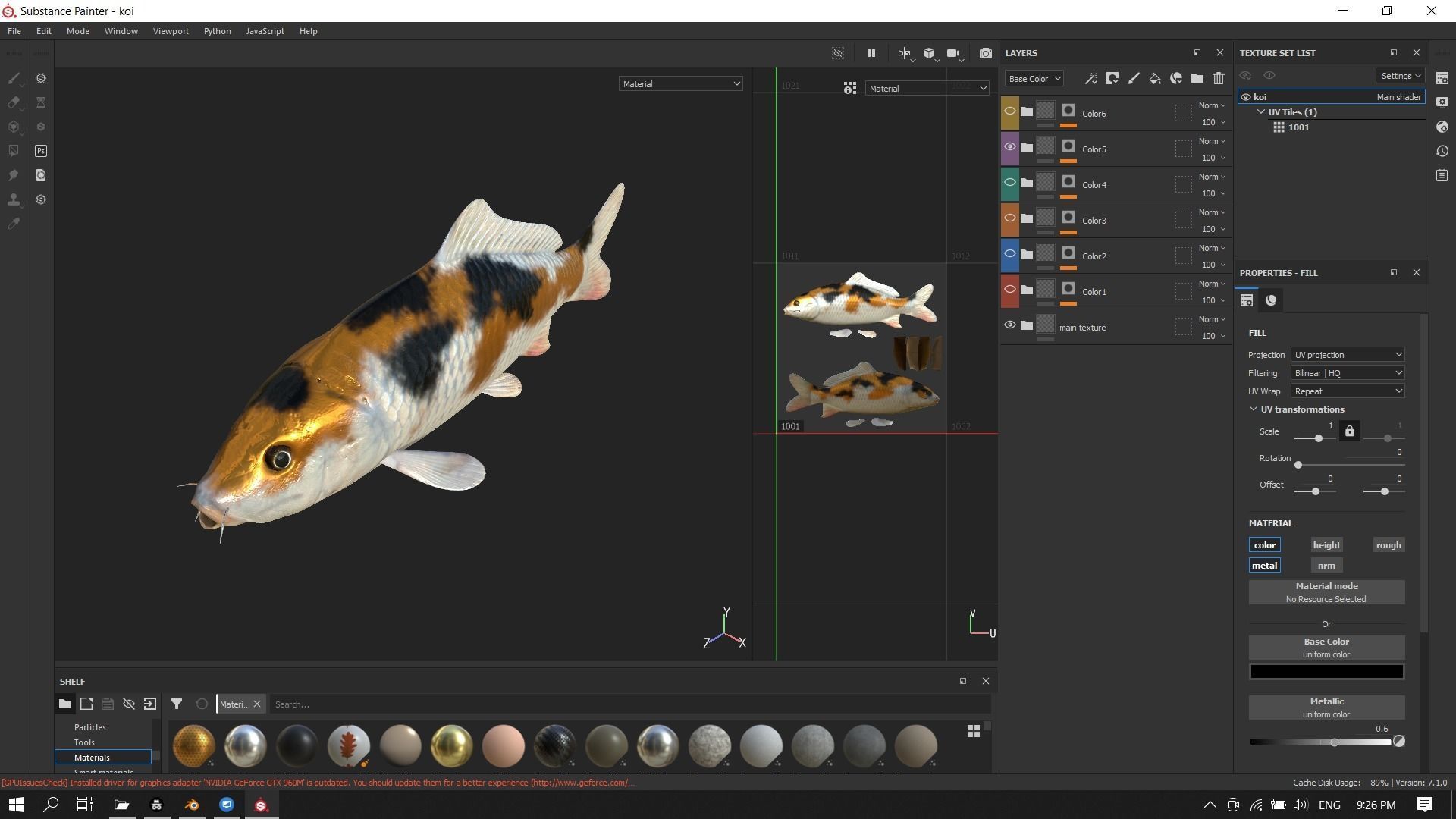This screenshot has height=819, width=1456.
Task: Click the Metallic value slider
Action: (1320, 742)
